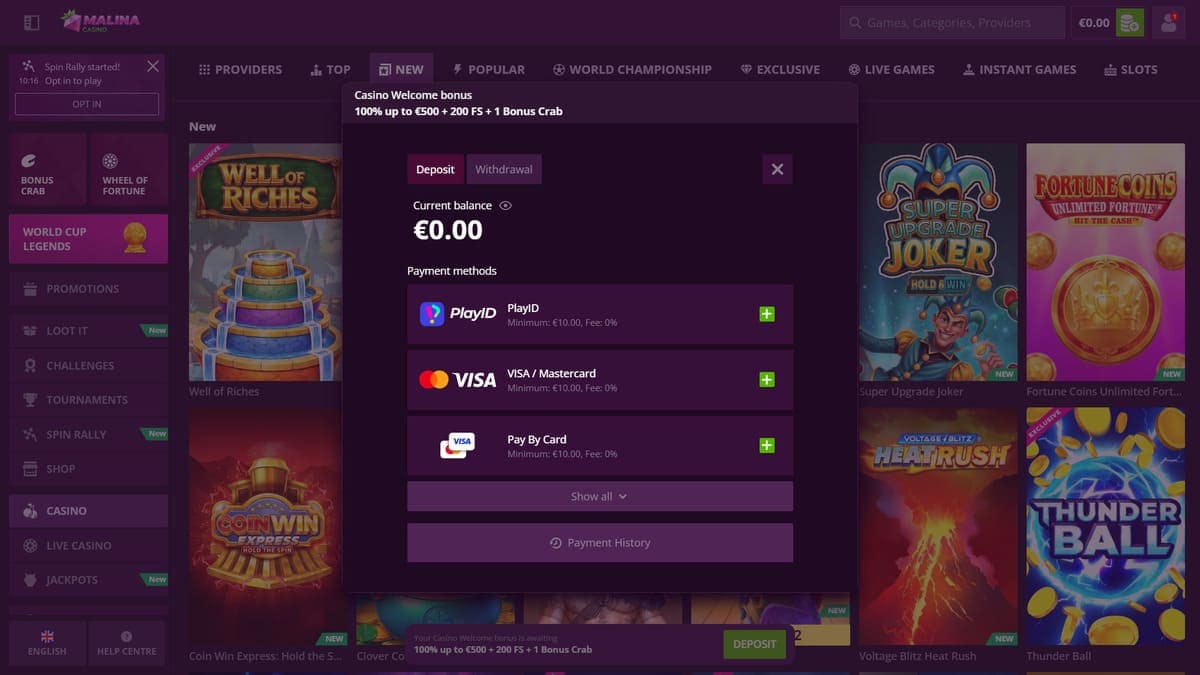Screen dimensions: 1200x675
Task: Open Voltage Blitz Heat Rush thumbnail
Action: click(938, 527)
